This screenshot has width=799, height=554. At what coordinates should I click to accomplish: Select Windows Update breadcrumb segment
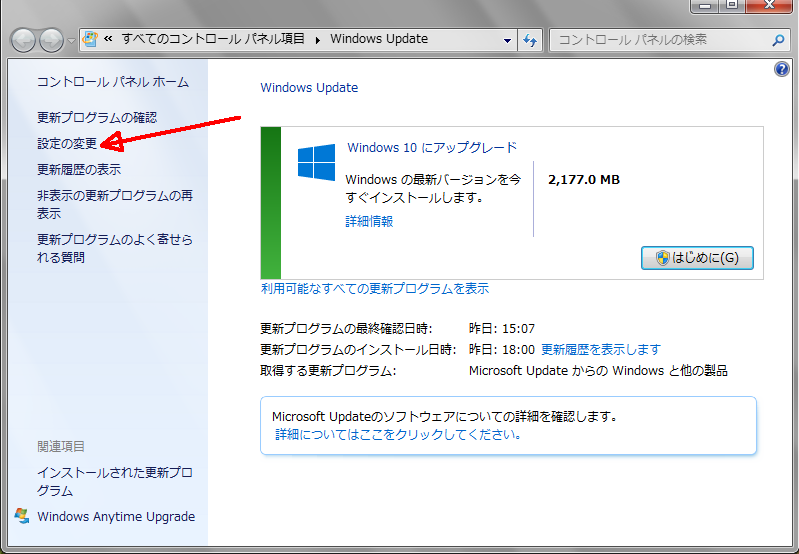(379, 39)
